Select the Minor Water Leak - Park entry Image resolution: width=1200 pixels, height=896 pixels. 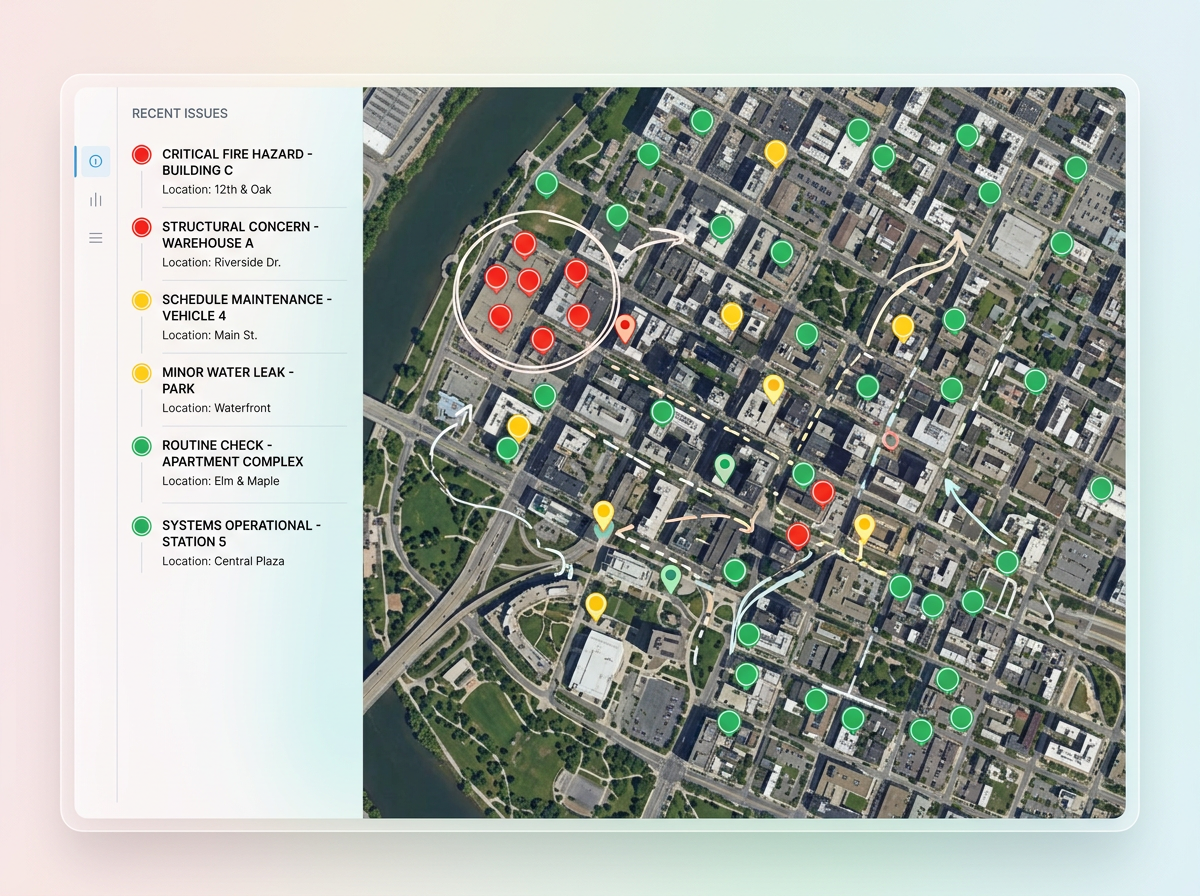[227, 380]
